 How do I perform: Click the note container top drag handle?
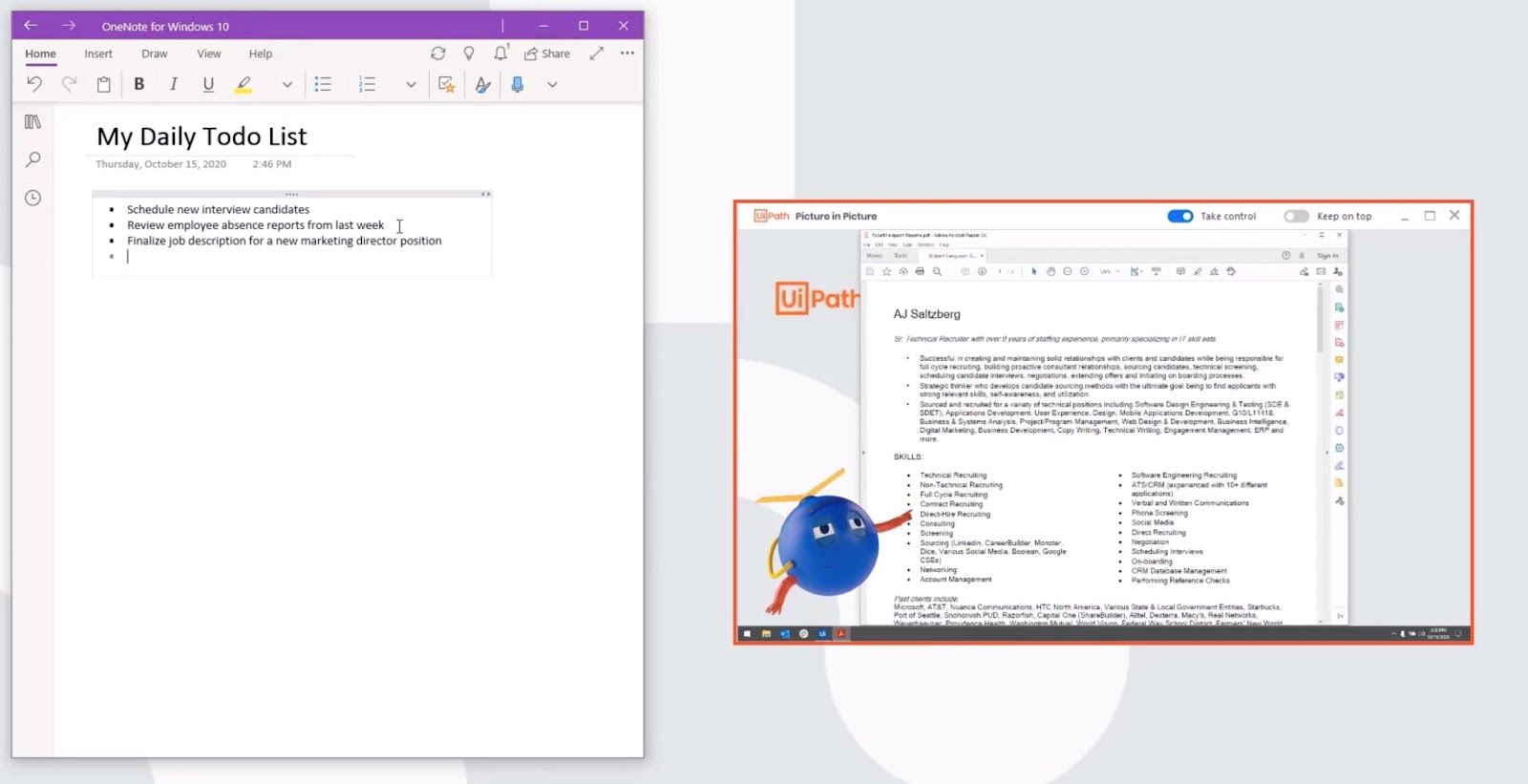click(291, 194)
